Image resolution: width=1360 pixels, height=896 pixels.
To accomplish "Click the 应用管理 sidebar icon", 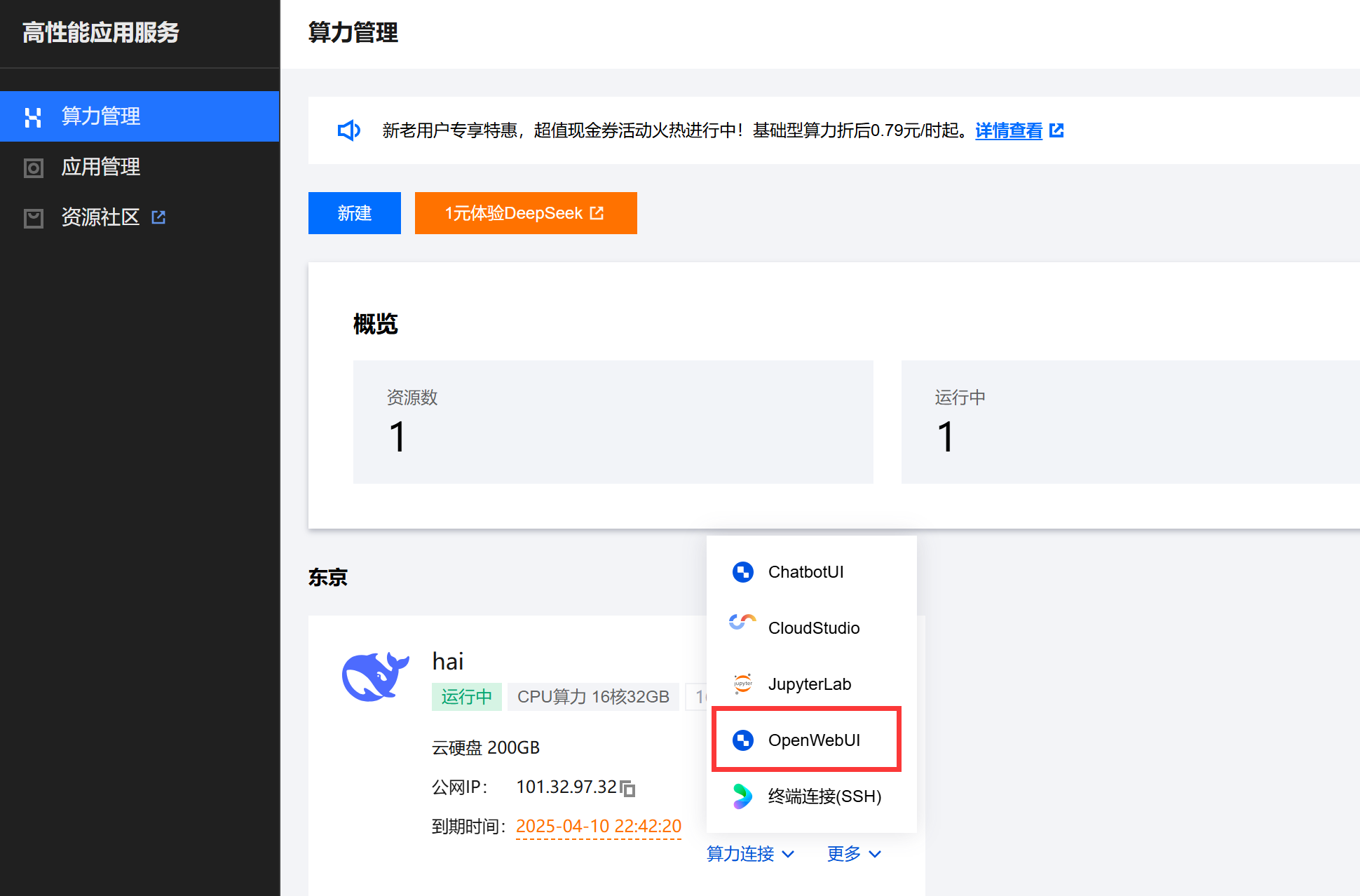I will coord(34,167).
